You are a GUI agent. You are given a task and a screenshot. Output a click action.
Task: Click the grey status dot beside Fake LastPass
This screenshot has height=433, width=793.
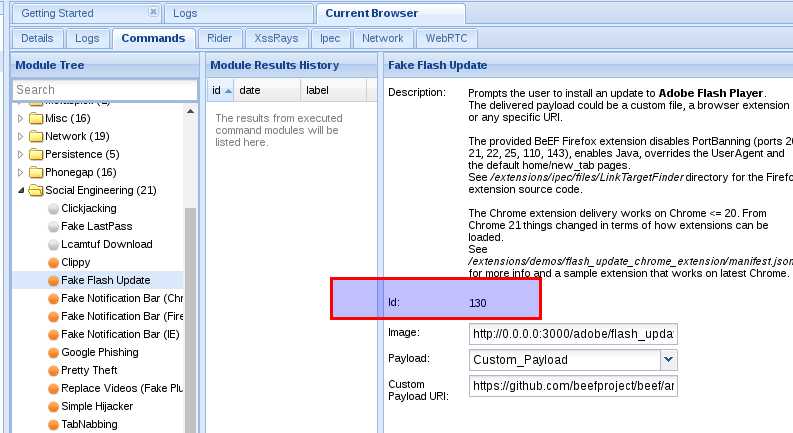[x=53, y=227]
